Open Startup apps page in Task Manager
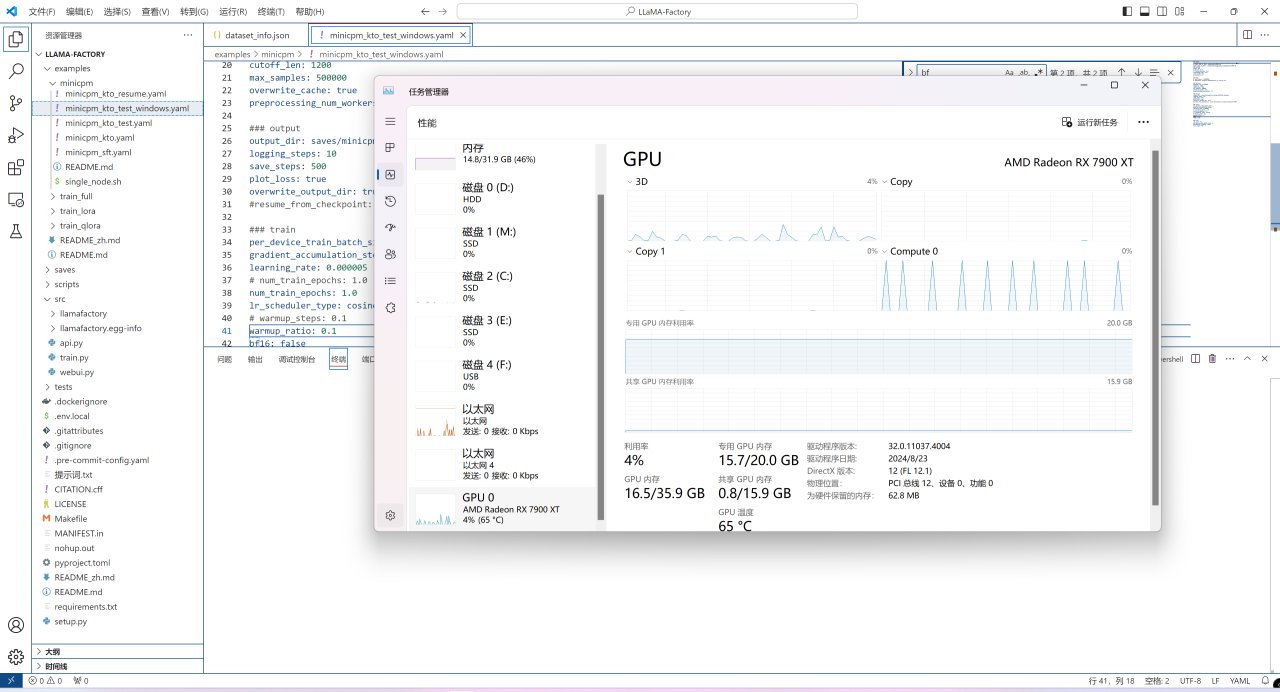The height and width of the screenshot is (692, 1280). 390,228
